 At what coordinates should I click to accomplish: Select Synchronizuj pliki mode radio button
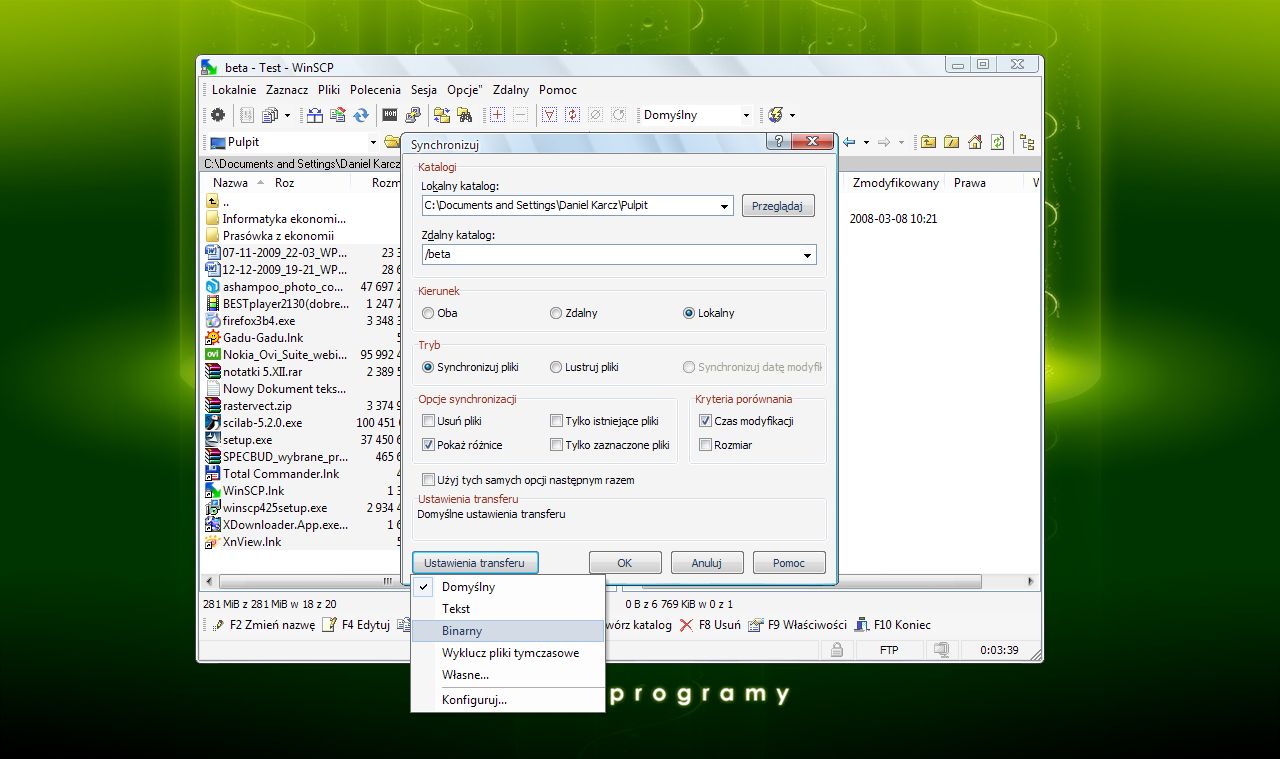point(428,367)
